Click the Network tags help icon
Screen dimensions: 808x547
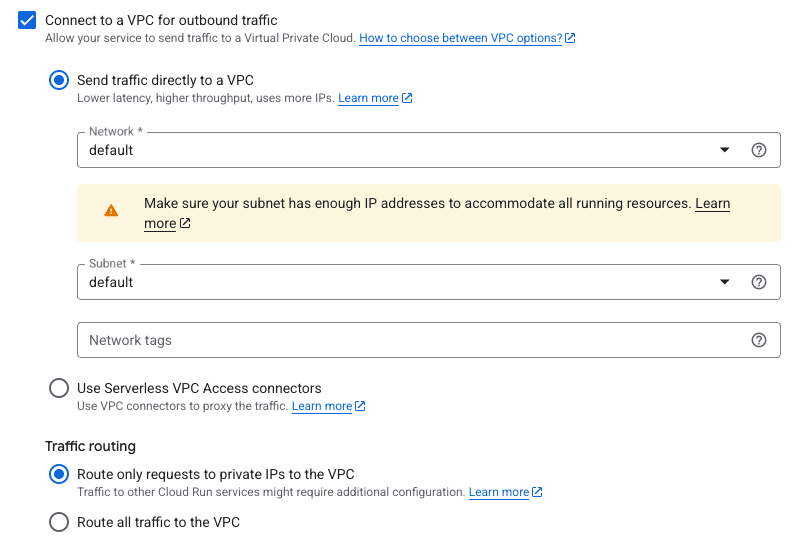(x=759, y=340)
